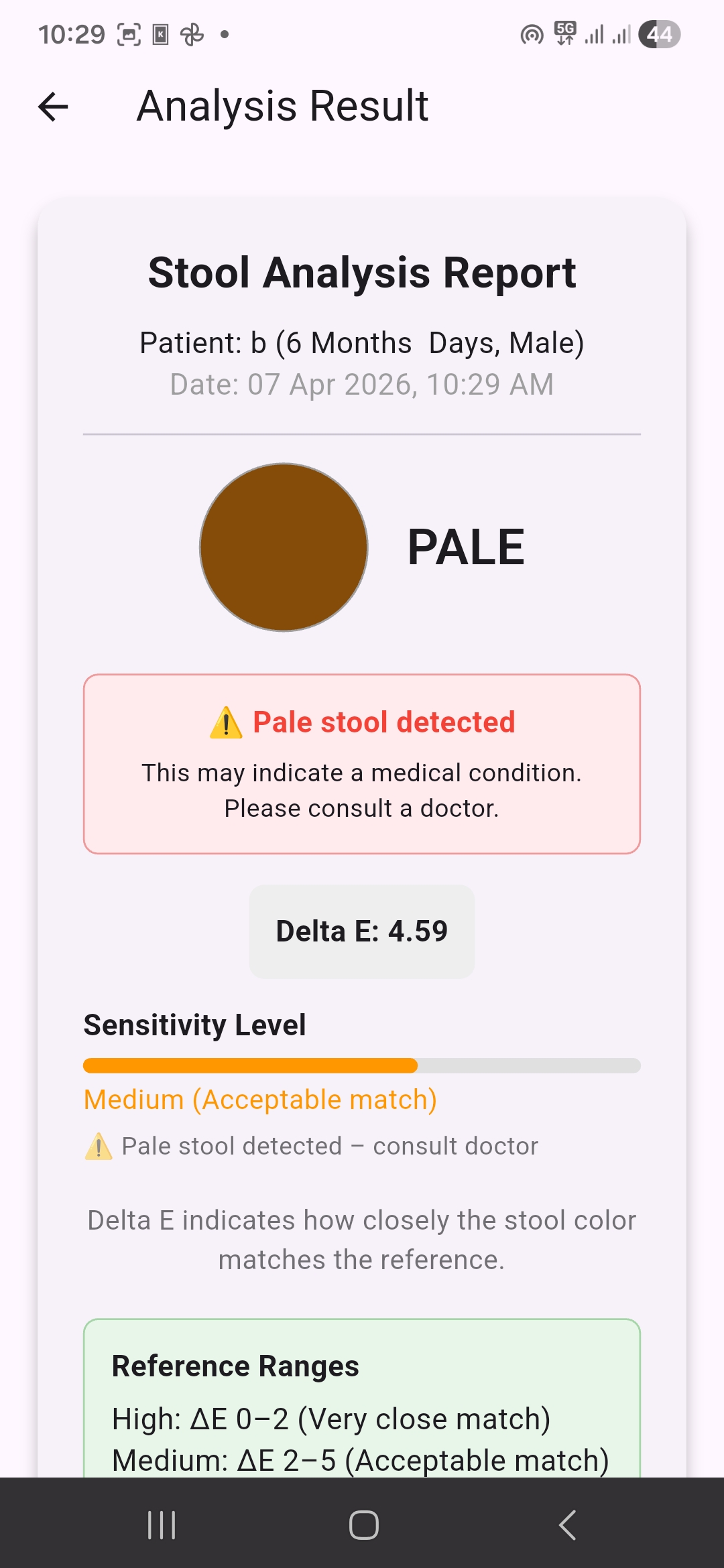Tap the small warning icon near consult doctor
The image size is (724, 1568).
(99, 1147)
